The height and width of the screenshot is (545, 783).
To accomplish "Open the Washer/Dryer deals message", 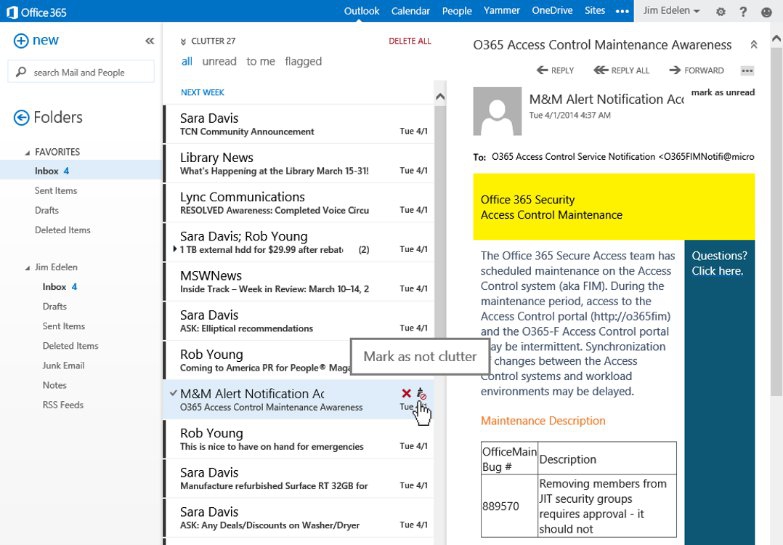I will 299,518.
